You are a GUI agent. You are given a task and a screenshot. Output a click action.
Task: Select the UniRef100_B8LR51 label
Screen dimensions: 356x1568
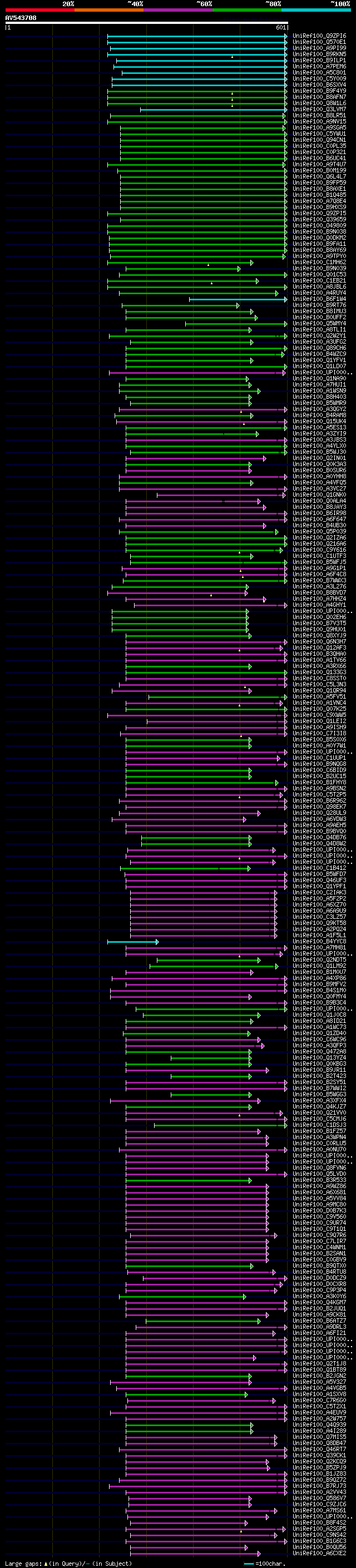(319, 115)
